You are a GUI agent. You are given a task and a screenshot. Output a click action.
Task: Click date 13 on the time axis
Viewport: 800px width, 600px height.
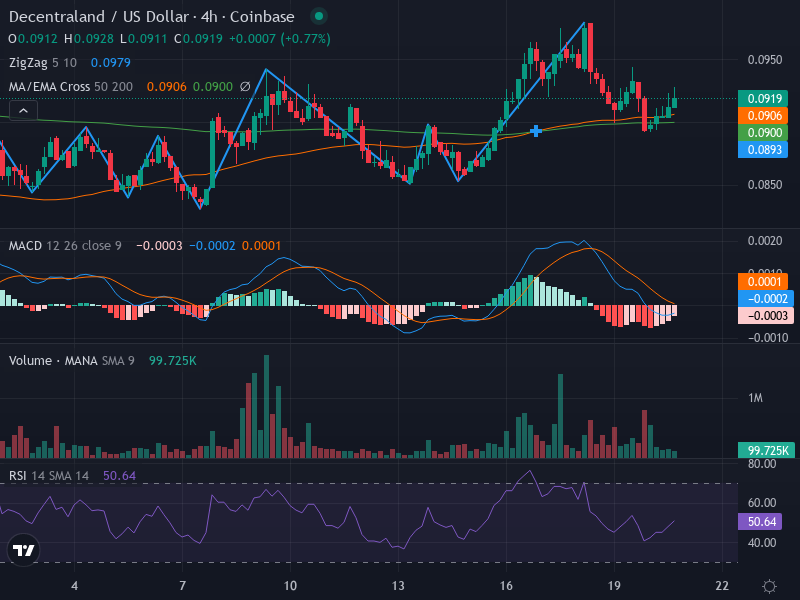click(398, 586)
